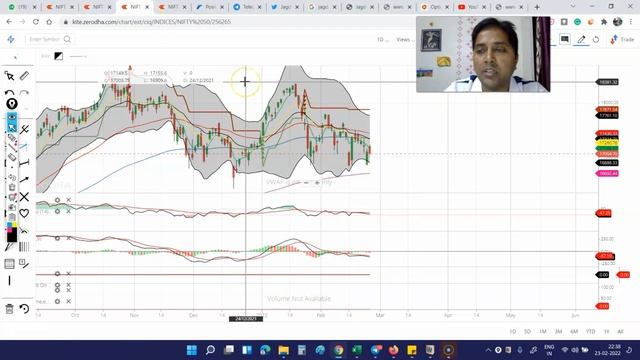640x360 pixels.
Task: Click the blue crosshair icon beside symbol search
Action: (11, 39)
